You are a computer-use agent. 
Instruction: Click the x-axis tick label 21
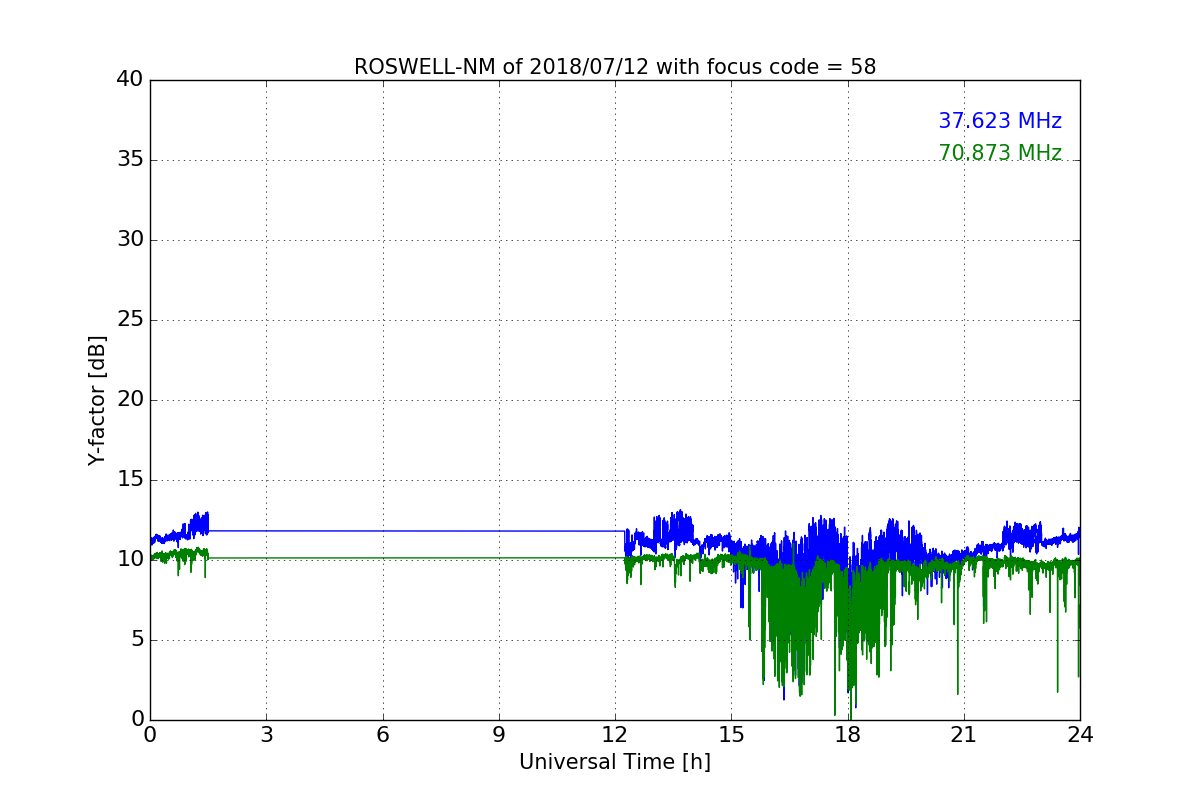click(964, 735)
